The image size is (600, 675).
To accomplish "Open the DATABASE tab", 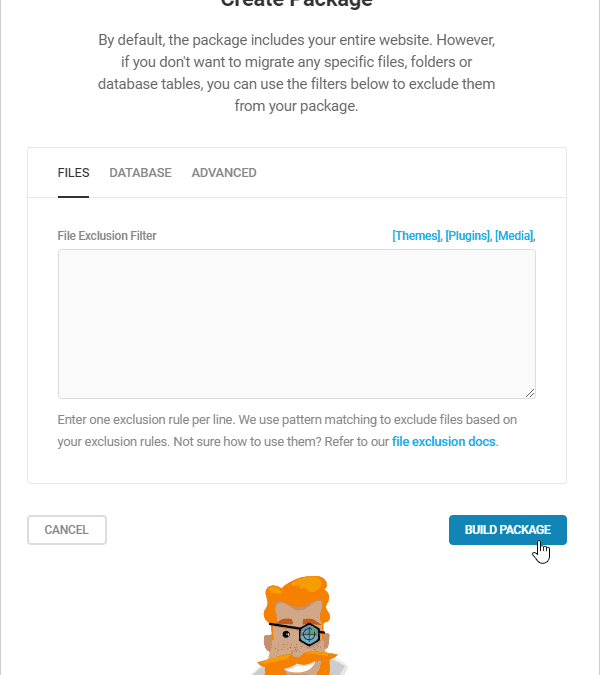I will pos(140,173).
